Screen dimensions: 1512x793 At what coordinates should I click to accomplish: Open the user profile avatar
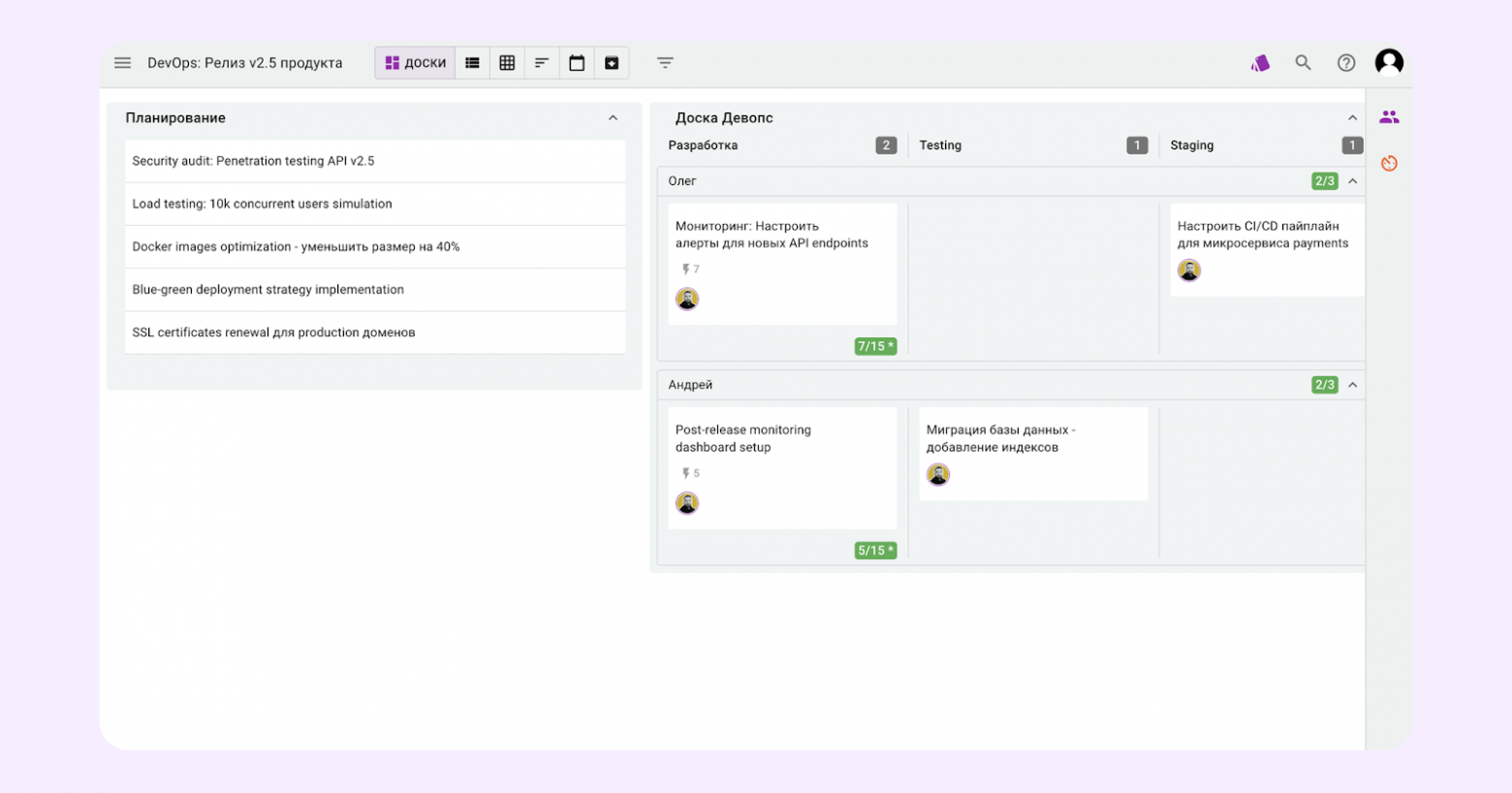1389,63
